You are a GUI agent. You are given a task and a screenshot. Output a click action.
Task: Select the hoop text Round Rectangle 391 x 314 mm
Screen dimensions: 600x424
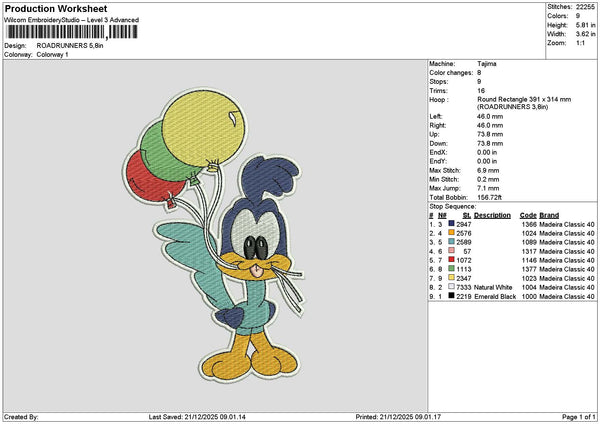[524, 99]
